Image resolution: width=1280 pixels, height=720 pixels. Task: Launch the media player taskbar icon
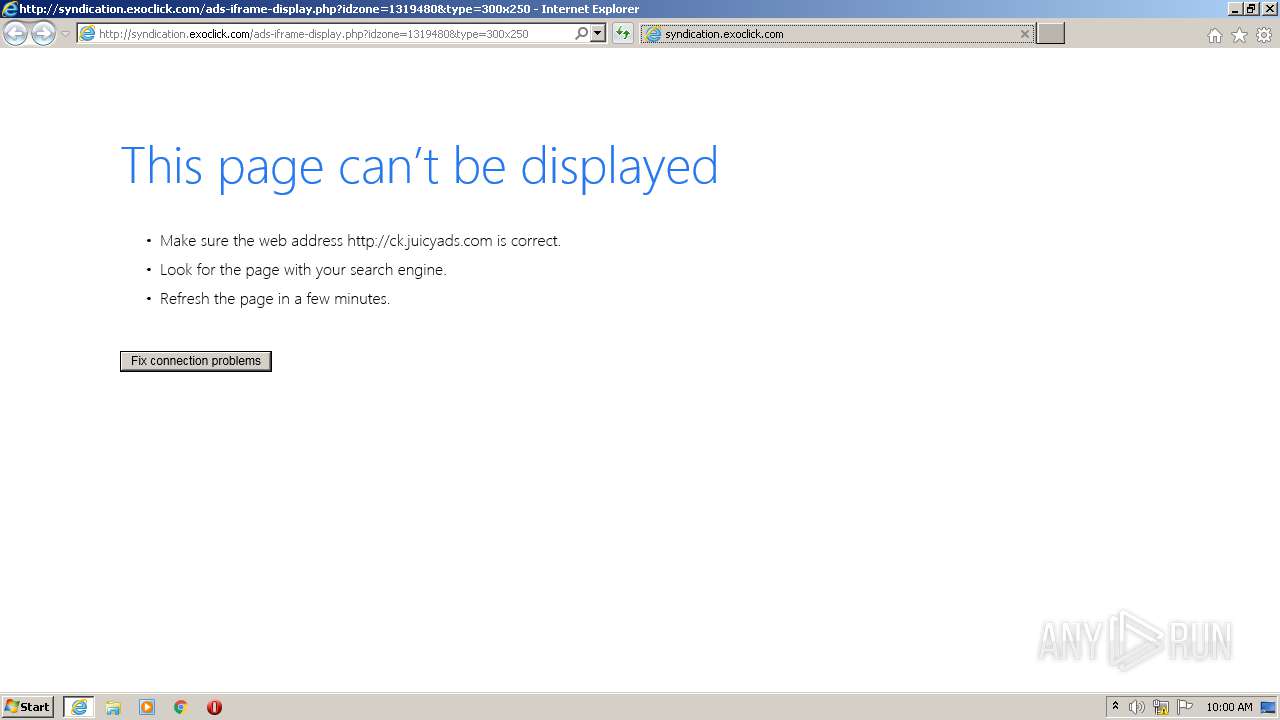(x=147, y=707)
